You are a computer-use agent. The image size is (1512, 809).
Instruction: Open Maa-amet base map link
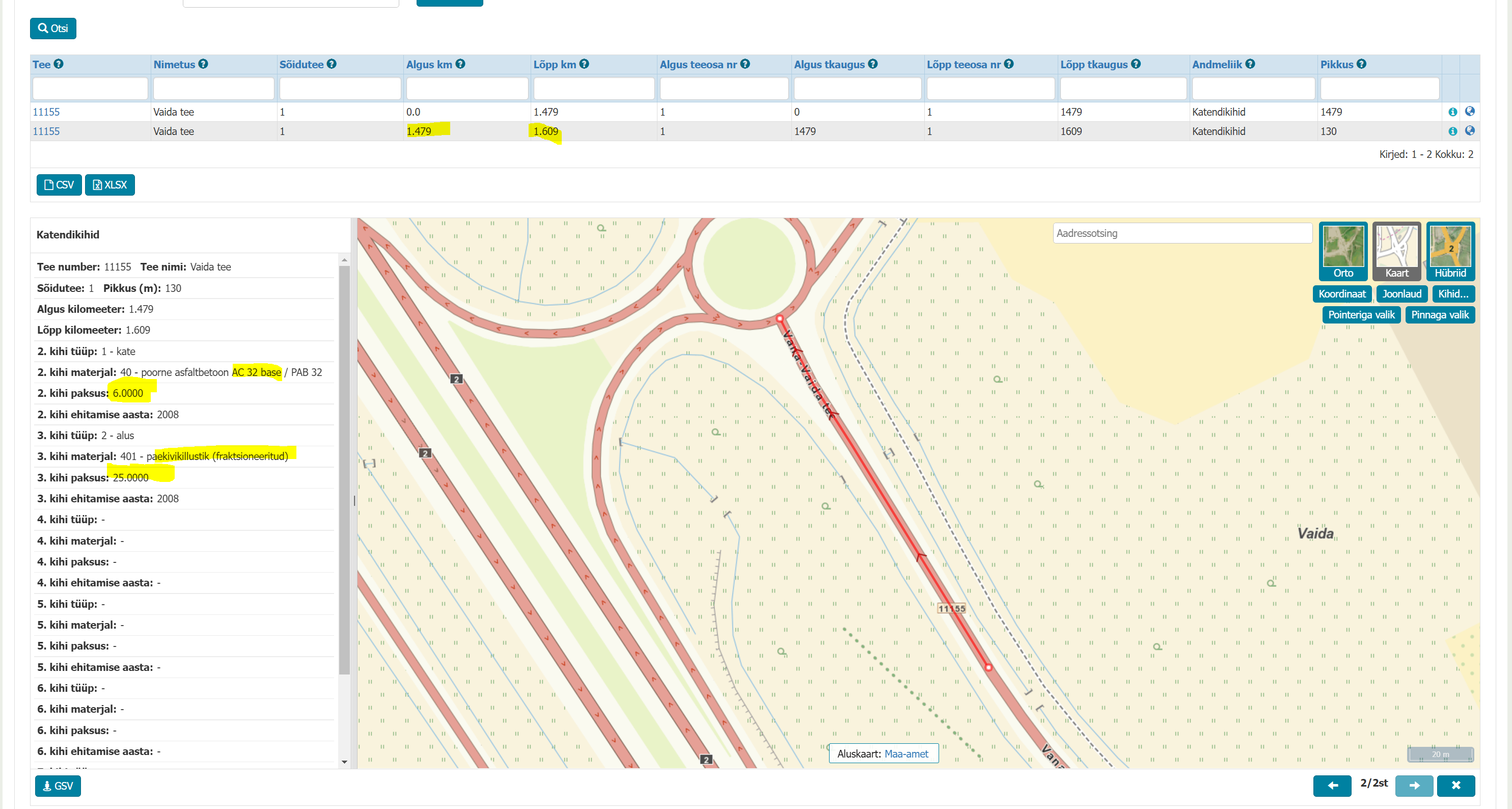[x=906, y=754]
